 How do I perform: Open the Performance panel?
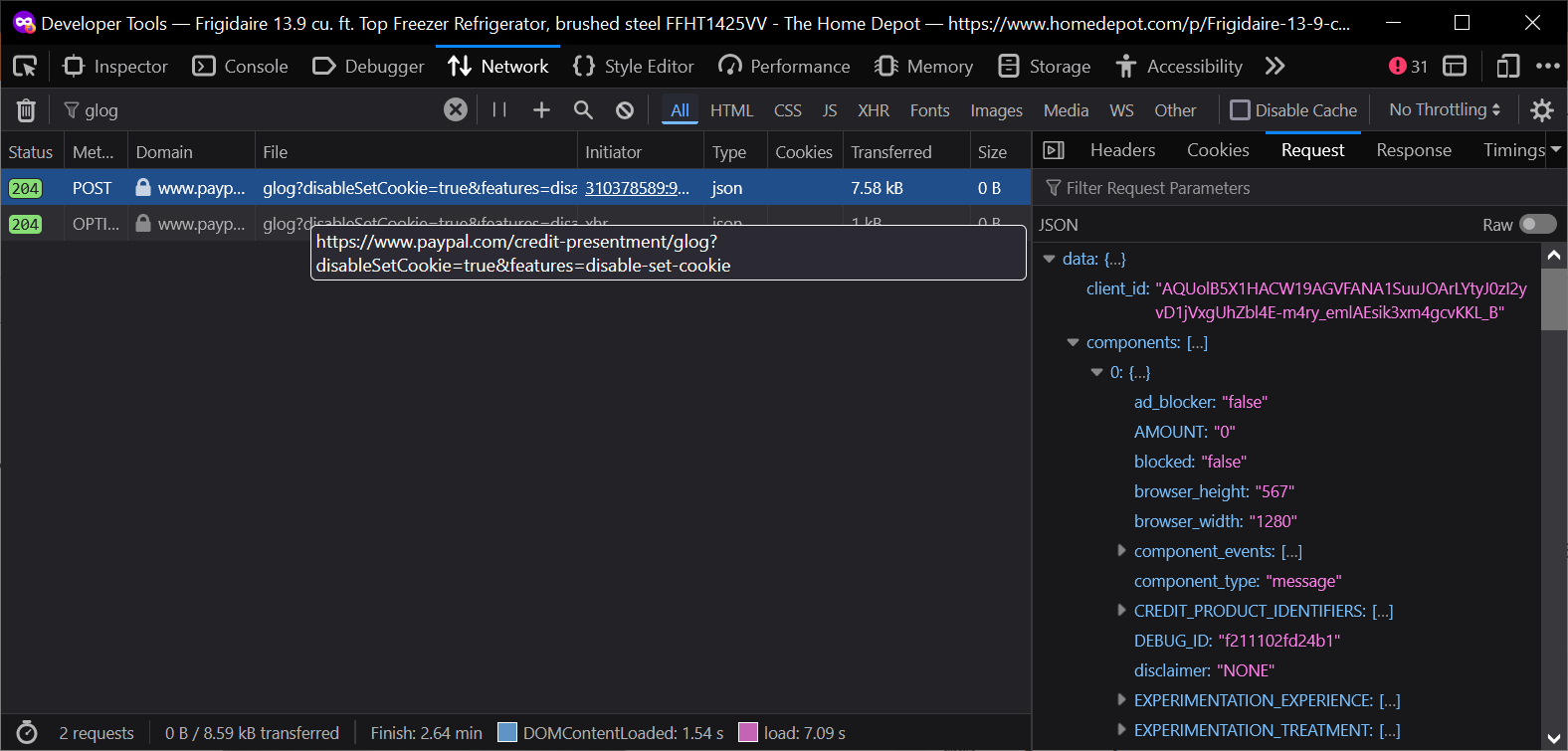point(784,67)
